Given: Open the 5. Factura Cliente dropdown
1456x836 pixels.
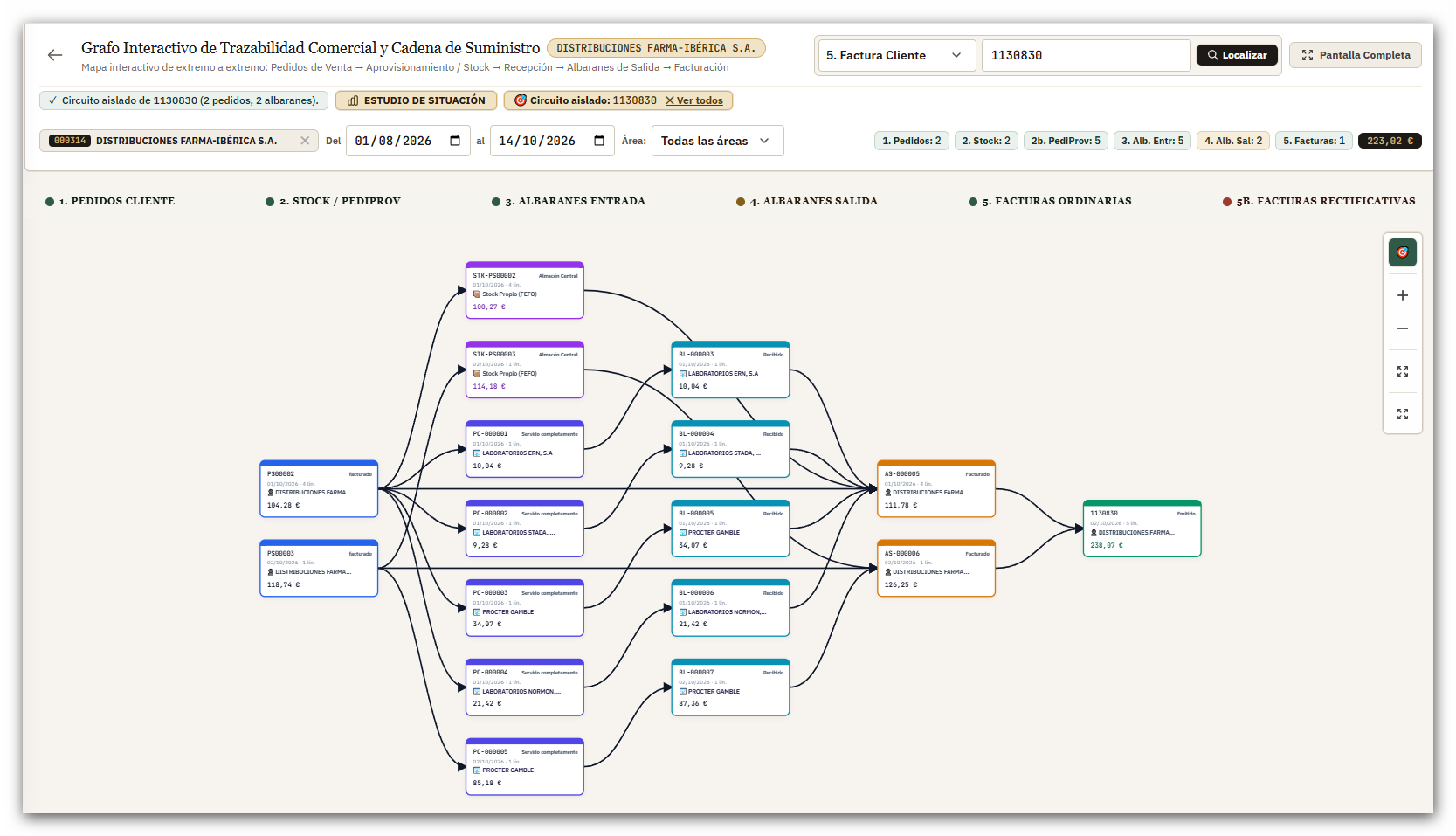Looking at the screenshot, I should (x=895, y=55).
